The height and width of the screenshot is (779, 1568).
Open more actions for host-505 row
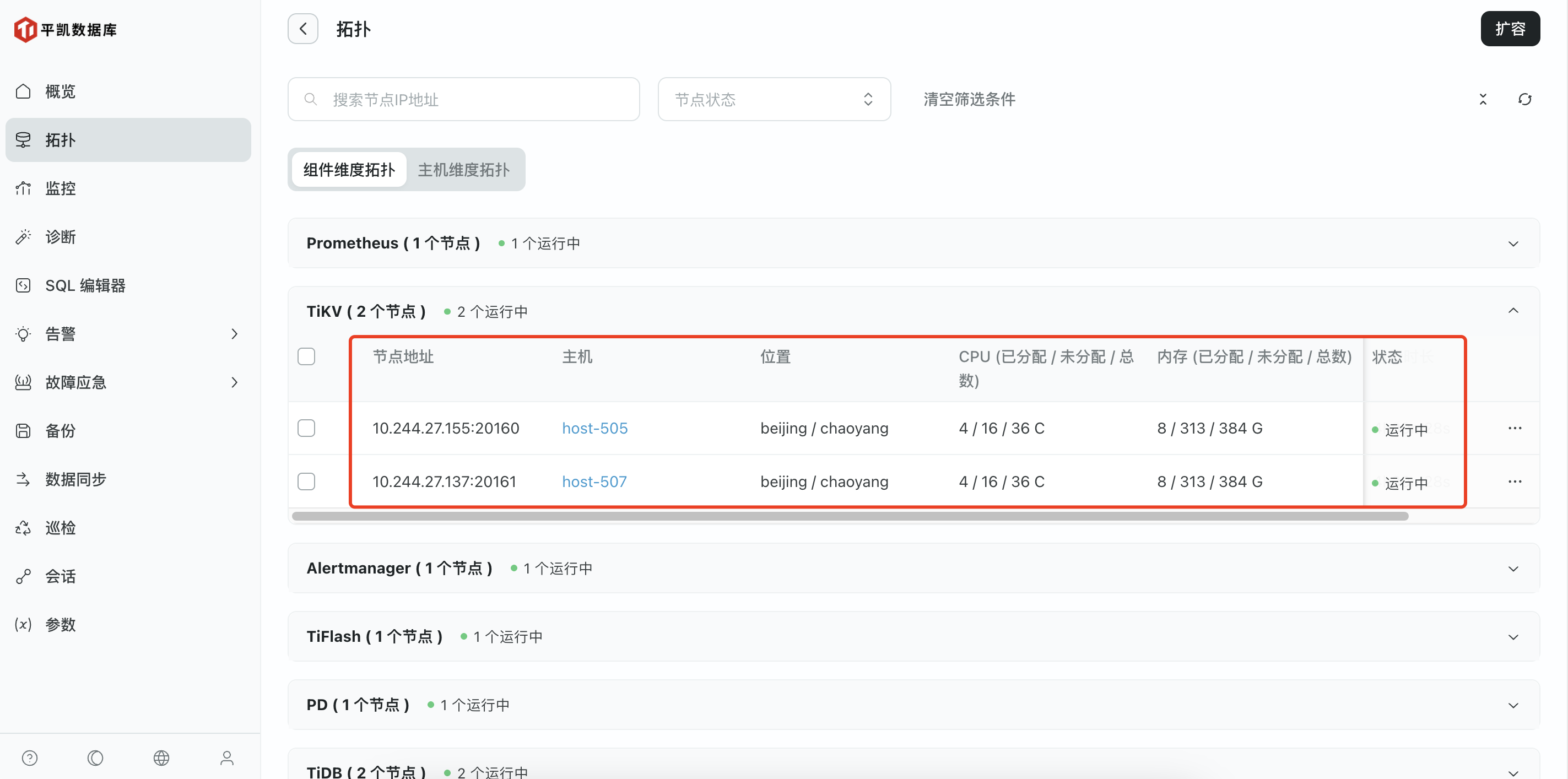point(1515,428)
